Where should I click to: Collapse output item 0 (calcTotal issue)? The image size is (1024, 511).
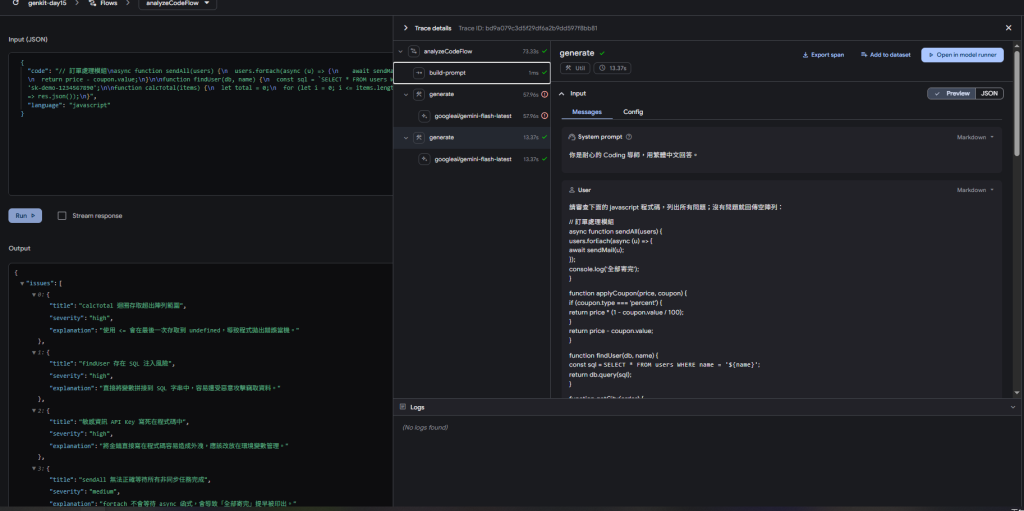pos(34,295)
